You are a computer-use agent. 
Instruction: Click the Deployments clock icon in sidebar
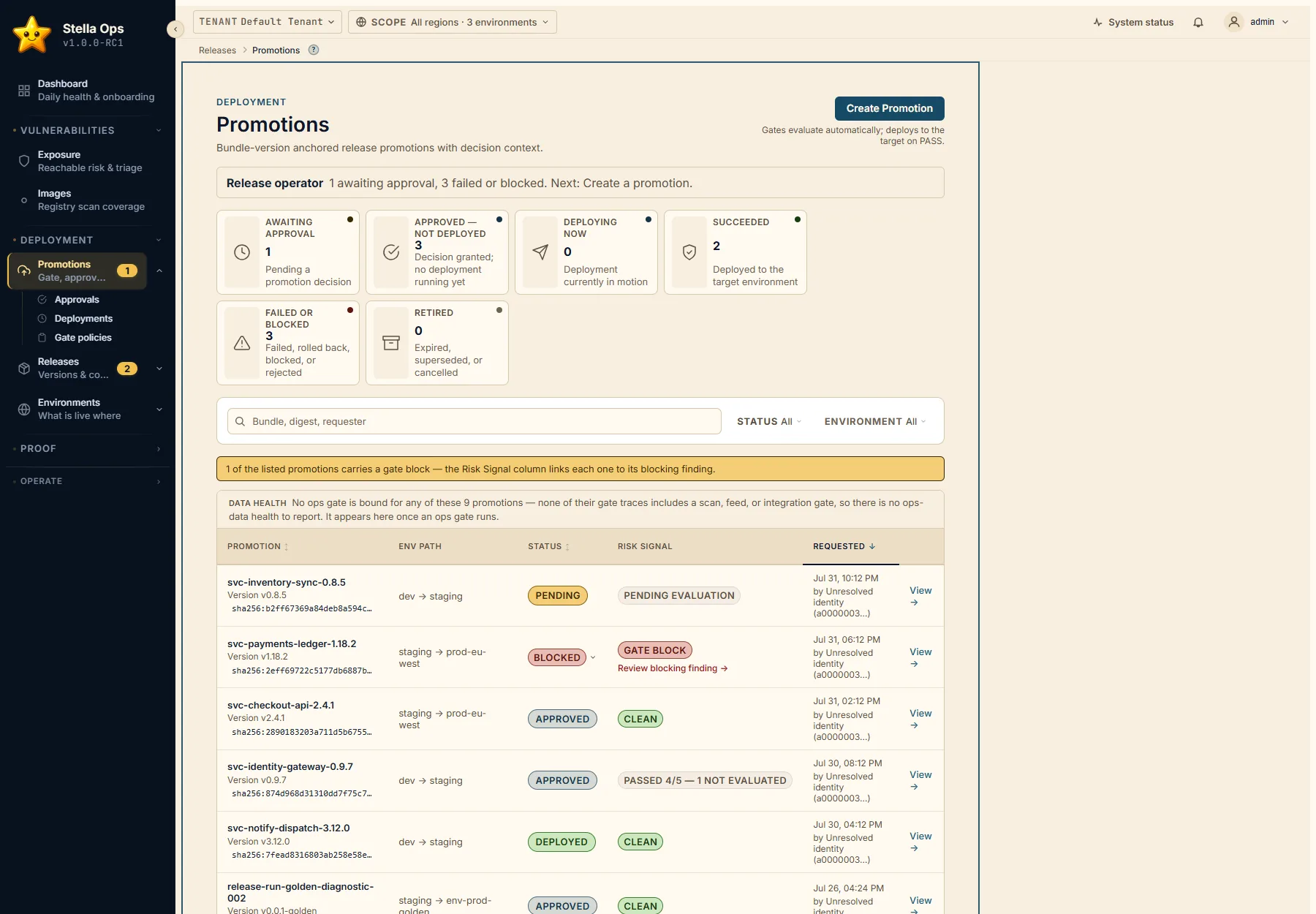pos(42,319)
